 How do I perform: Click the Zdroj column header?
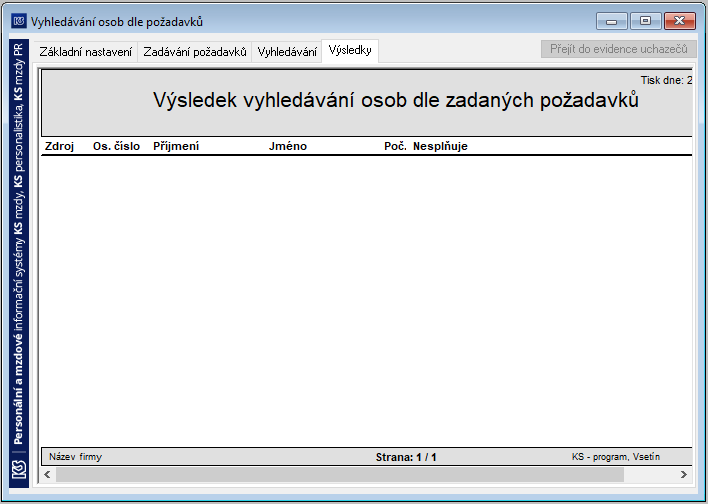[x=60, y=146]
